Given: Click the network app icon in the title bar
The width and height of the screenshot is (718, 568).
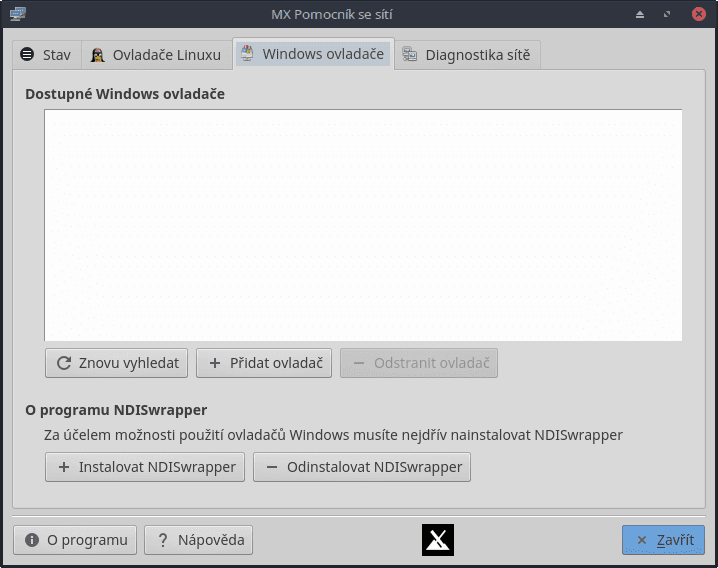Looking at the screenshot, I should (18, 14).
